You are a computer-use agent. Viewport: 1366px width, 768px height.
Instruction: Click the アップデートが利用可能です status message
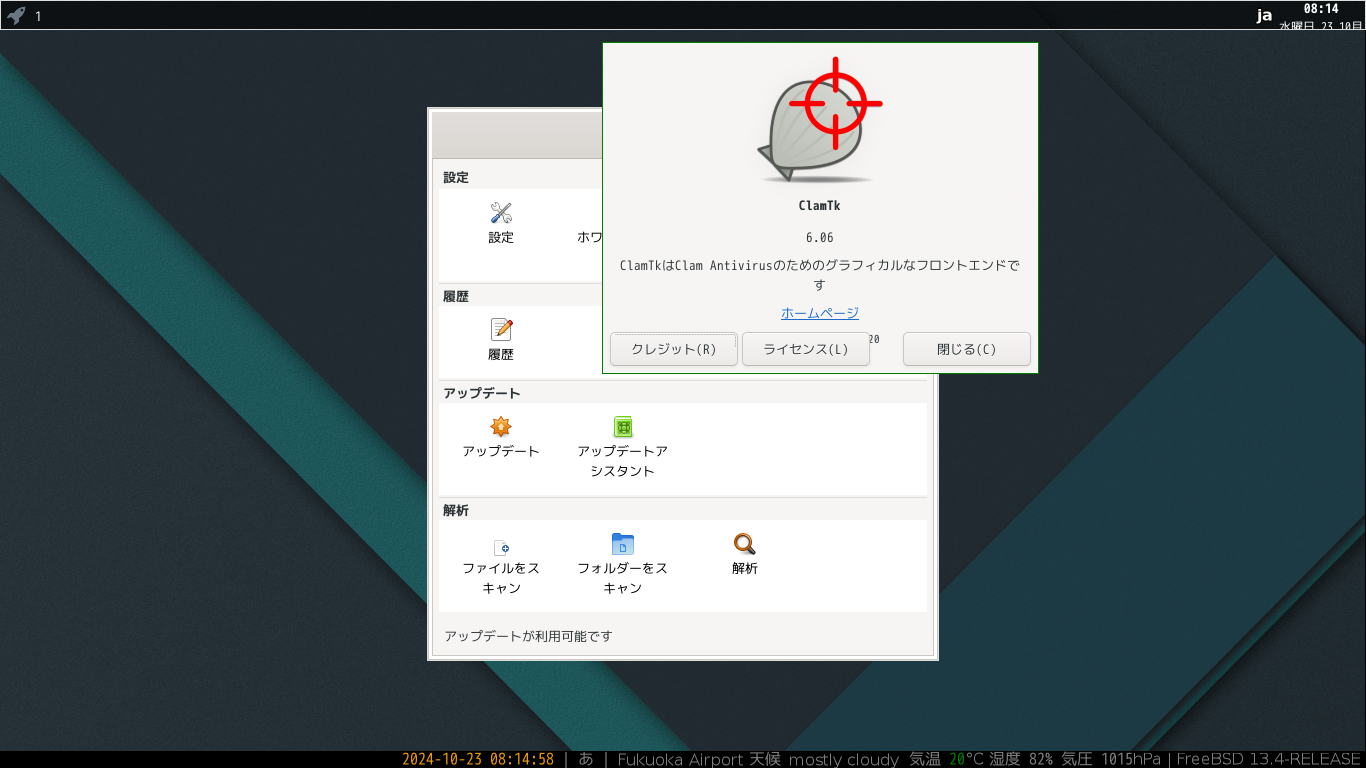pyautogui.click(x=528, y=636)
